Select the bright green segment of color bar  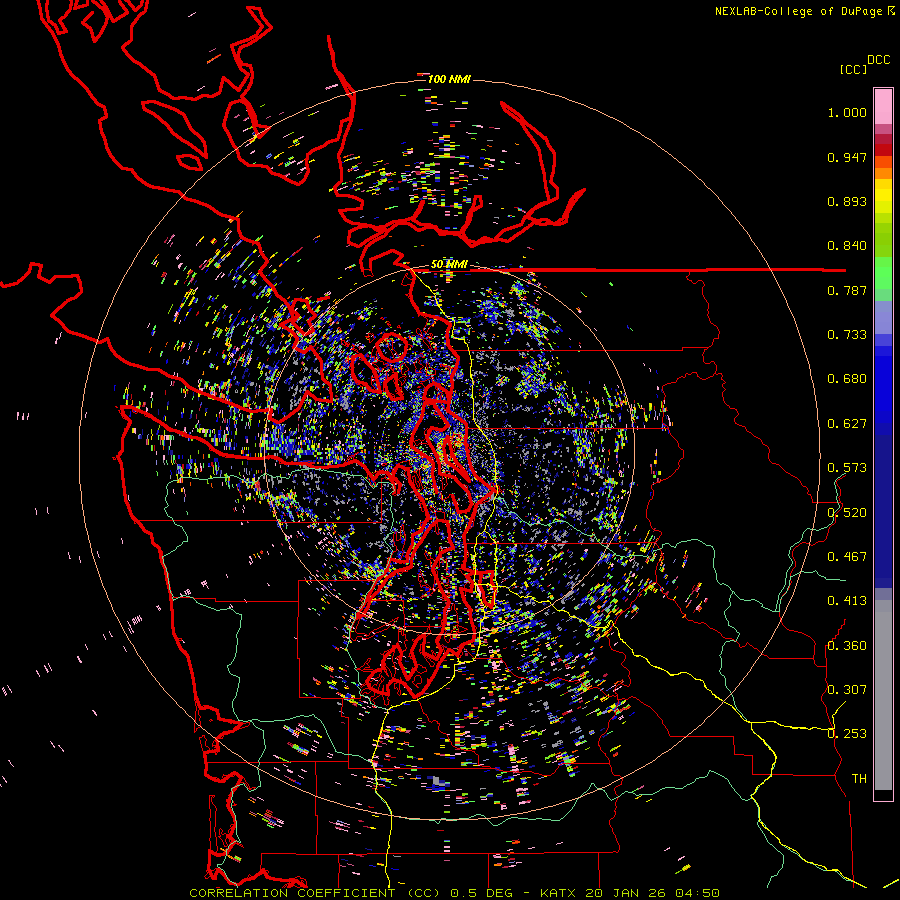pos(883,273)
